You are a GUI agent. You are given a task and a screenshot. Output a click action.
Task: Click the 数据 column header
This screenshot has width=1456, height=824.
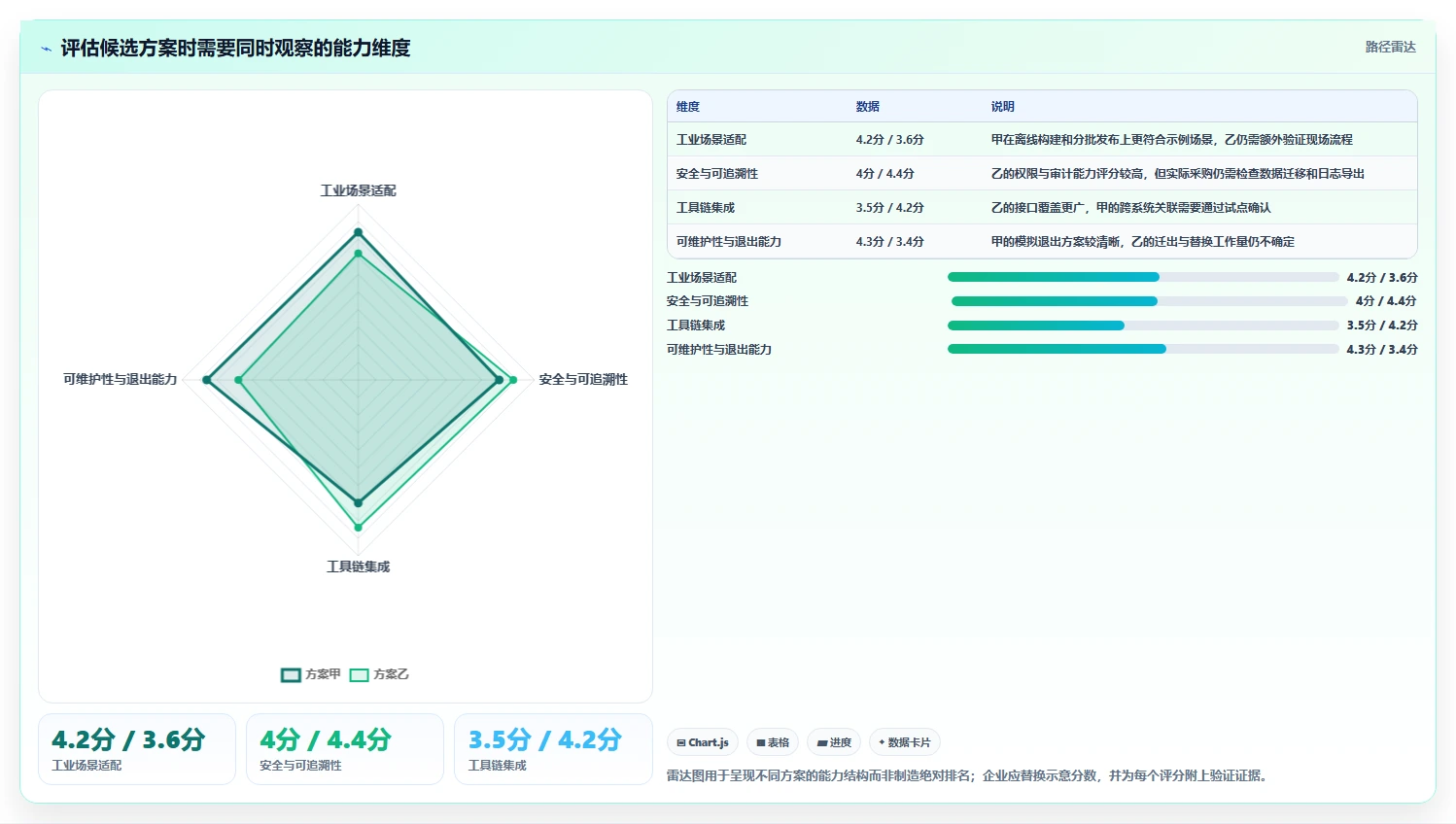(x=868, y=107)
